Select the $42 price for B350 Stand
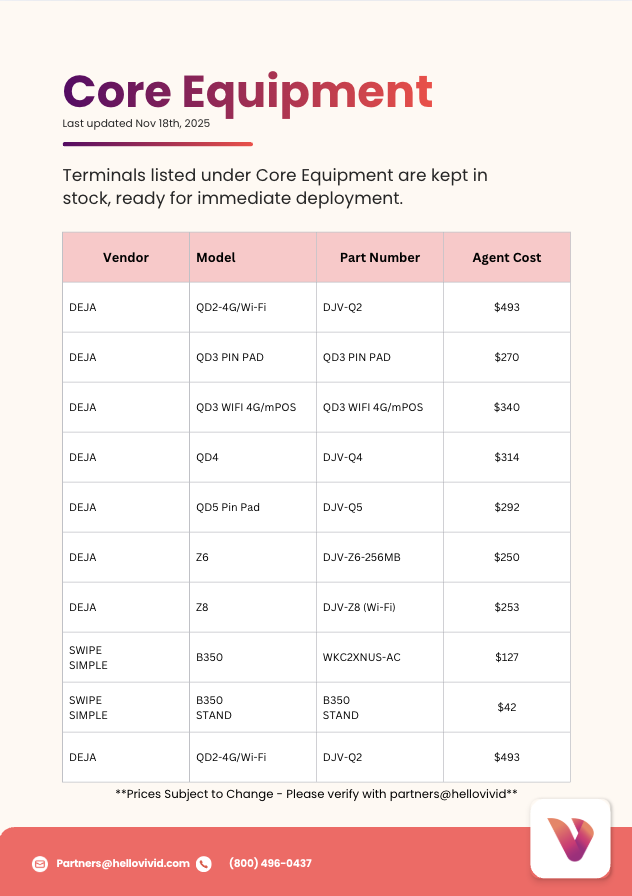 pos(507,707)
